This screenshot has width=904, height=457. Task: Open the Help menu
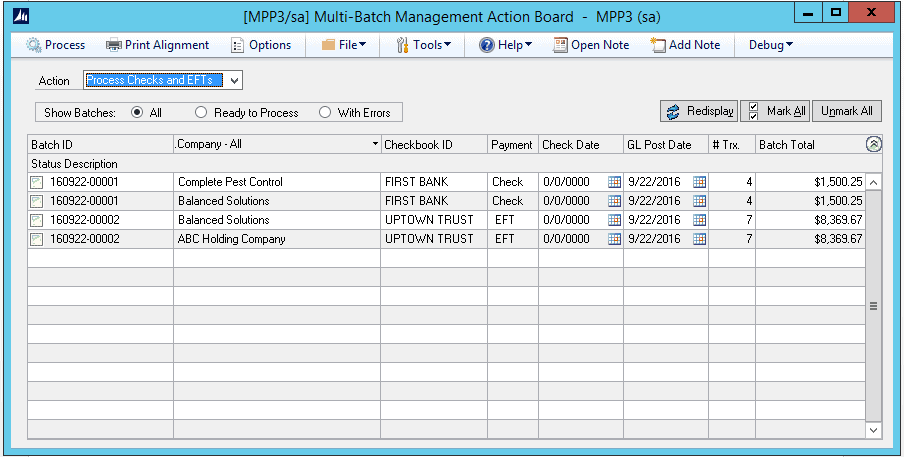click(x=506, y=45)
